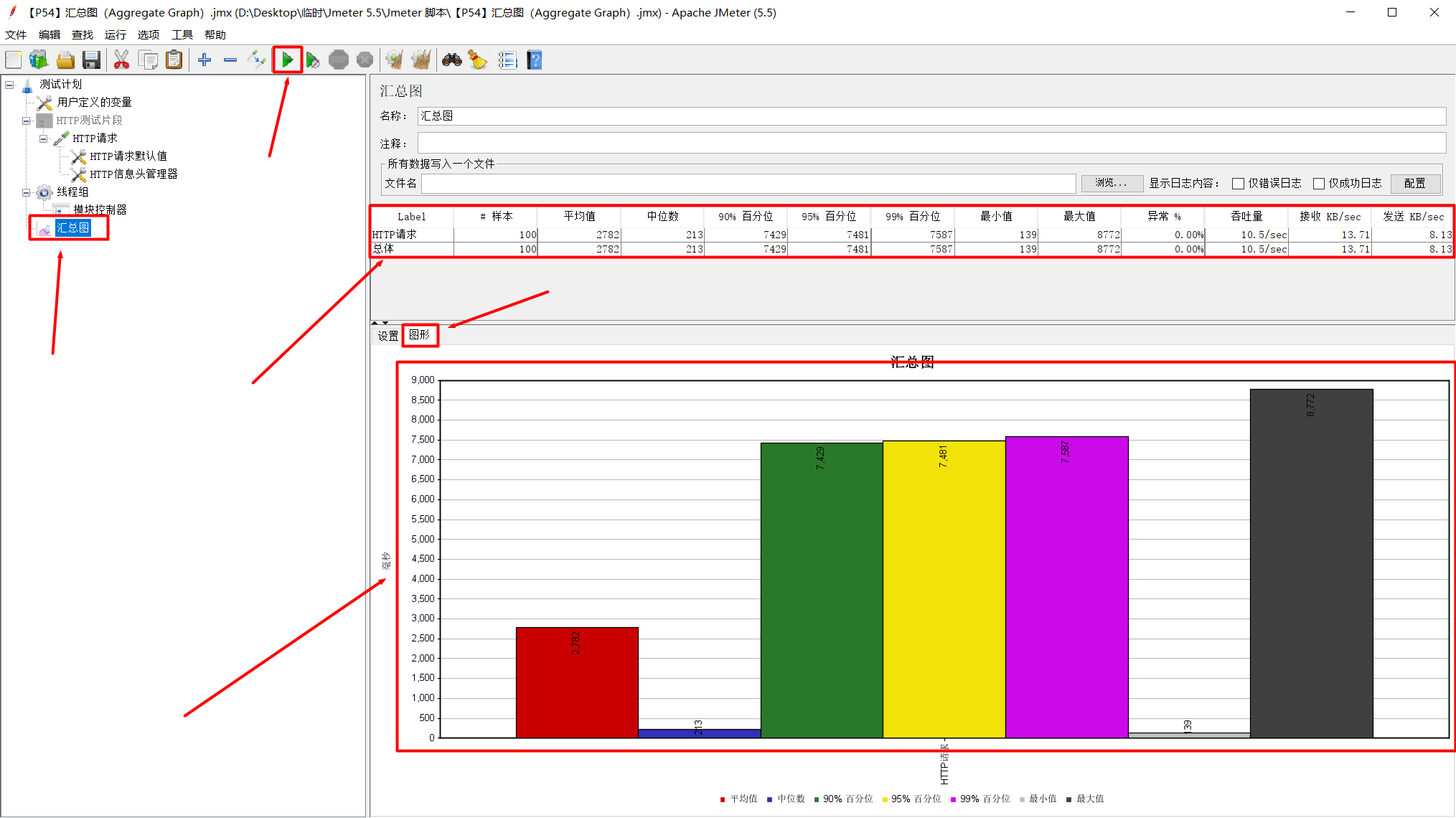Open the 运行 menu
The width and height of the screenshot is (1456, 818).
click(115, 34)
